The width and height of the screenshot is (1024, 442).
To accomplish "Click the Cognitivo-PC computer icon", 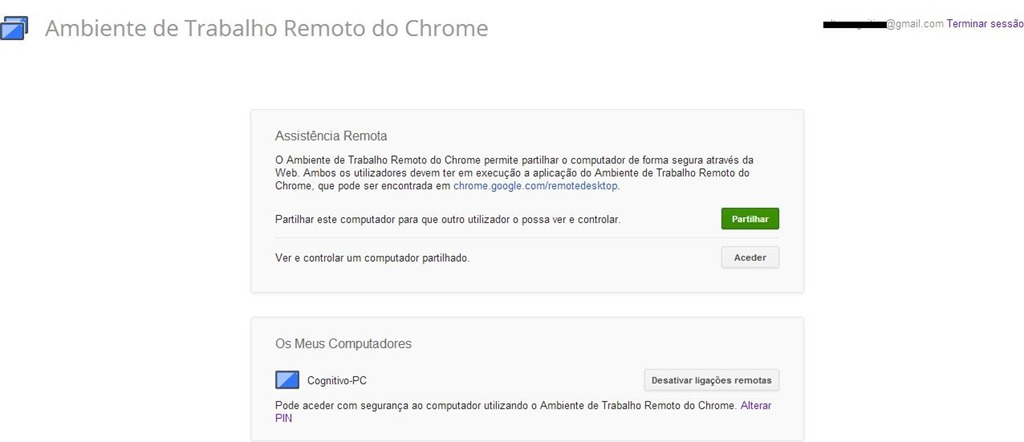I will pyautogui.click(x=287, y=380).
